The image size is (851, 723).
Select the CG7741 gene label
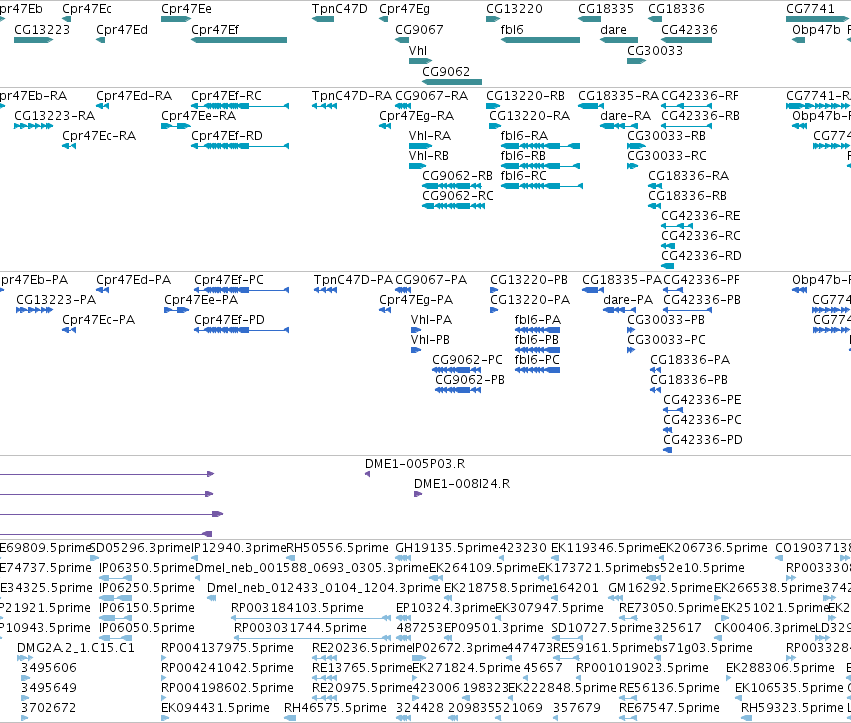[810, 9]
